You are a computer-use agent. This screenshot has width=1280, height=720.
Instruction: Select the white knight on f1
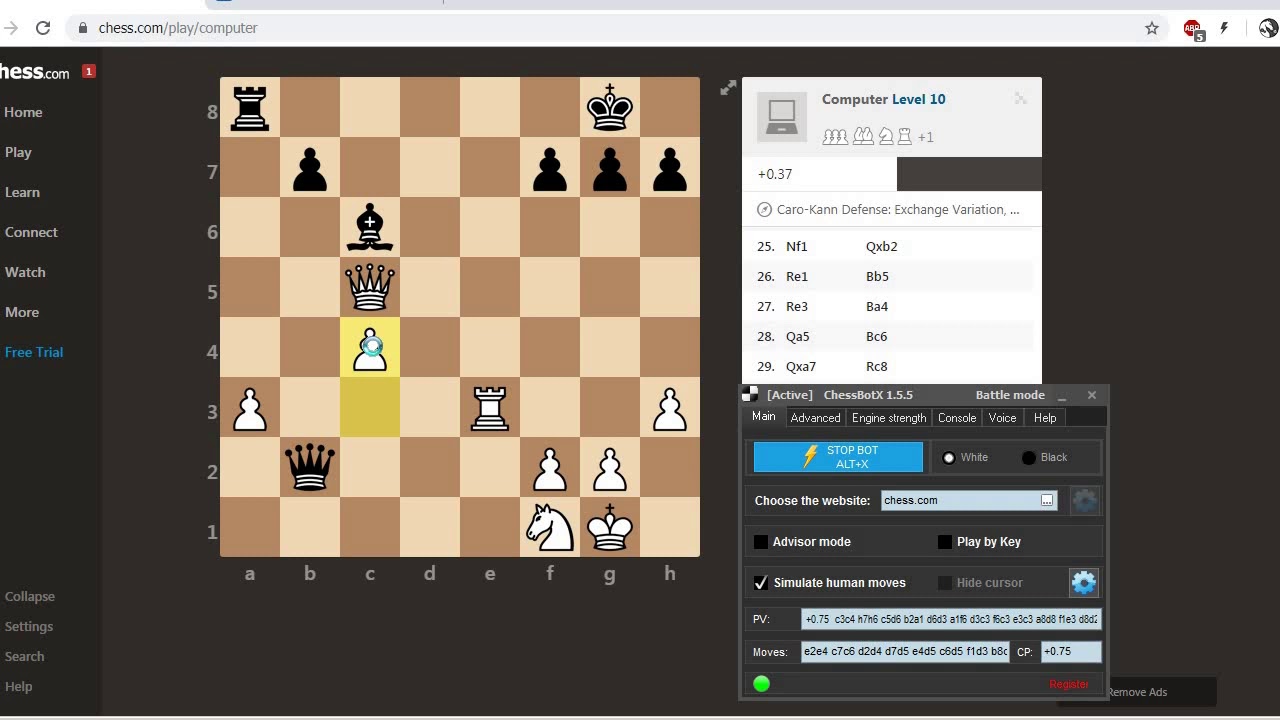[x=550, y=527]
